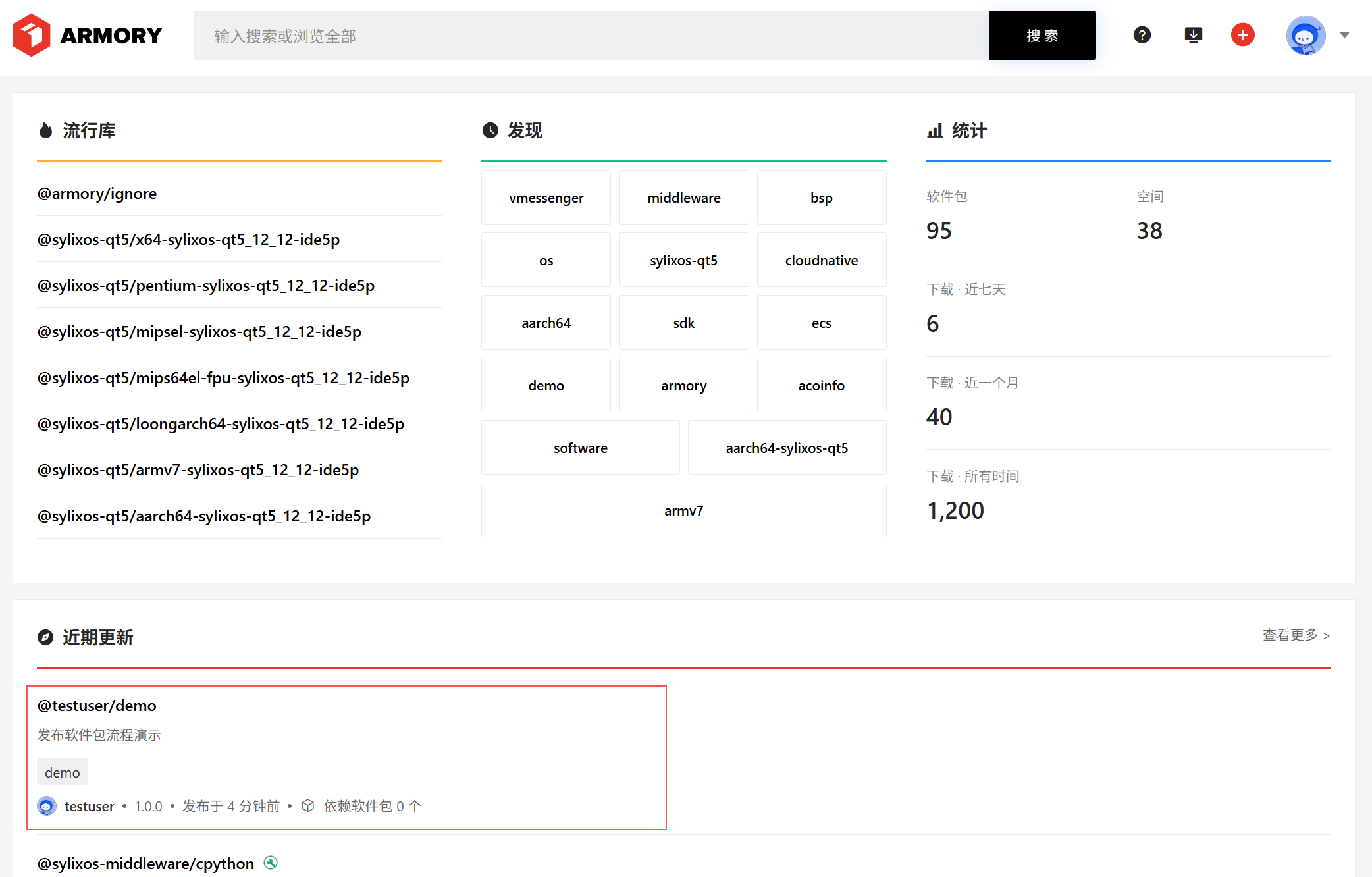Image resolution: width=1372 pixels, height=877 pixels.
Task: Open the @armory/ignore package link
Action: point(97,194)
